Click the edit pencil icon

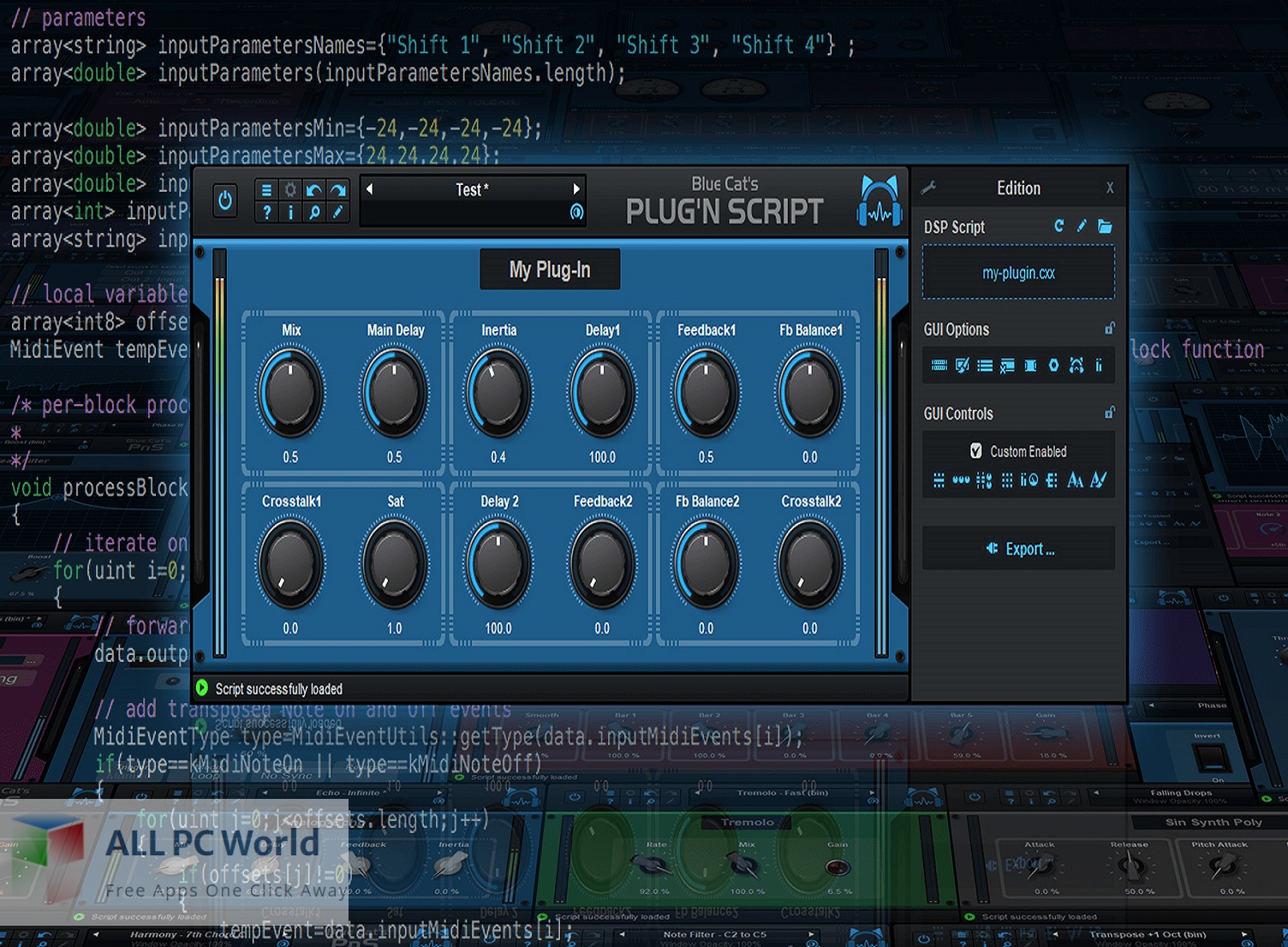point(337,211)
